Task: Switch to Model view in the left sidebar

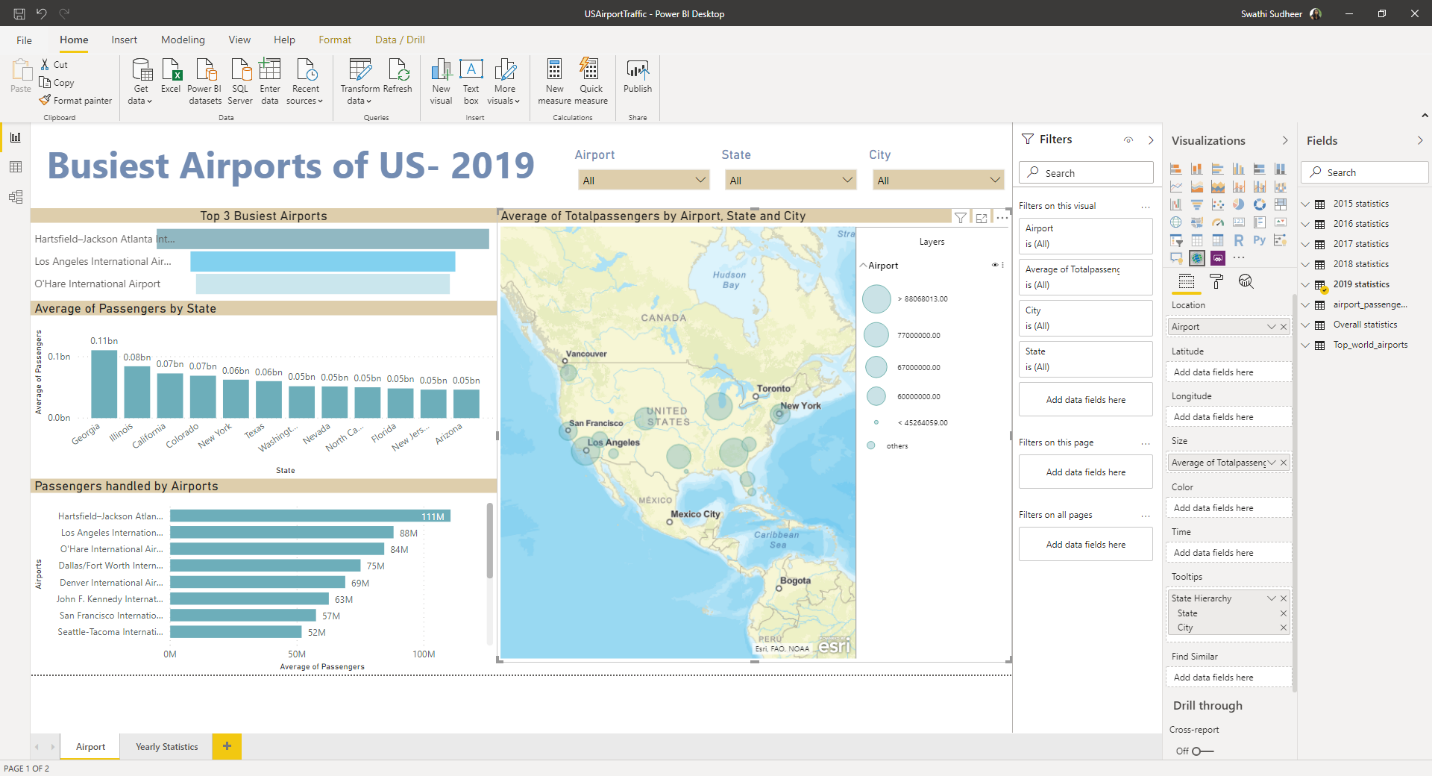Action: 15,197
